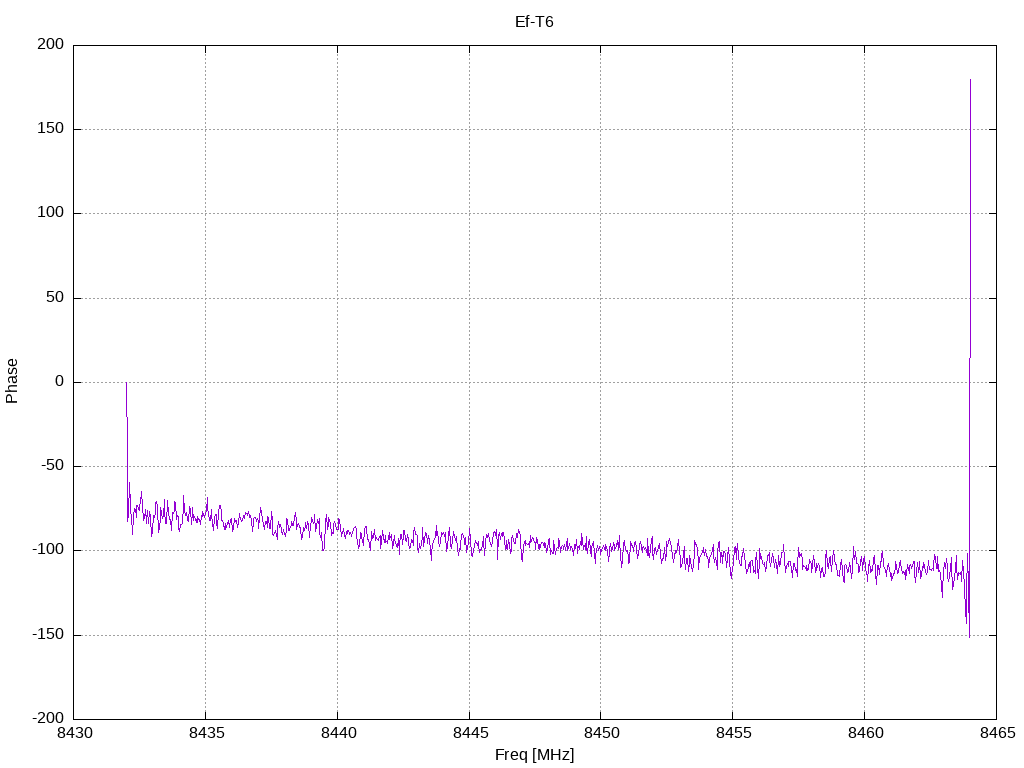The height and width of the screenshot is (768, 1024).
Task: Click the plot title Ef-T6
Action: pos(534,22)
